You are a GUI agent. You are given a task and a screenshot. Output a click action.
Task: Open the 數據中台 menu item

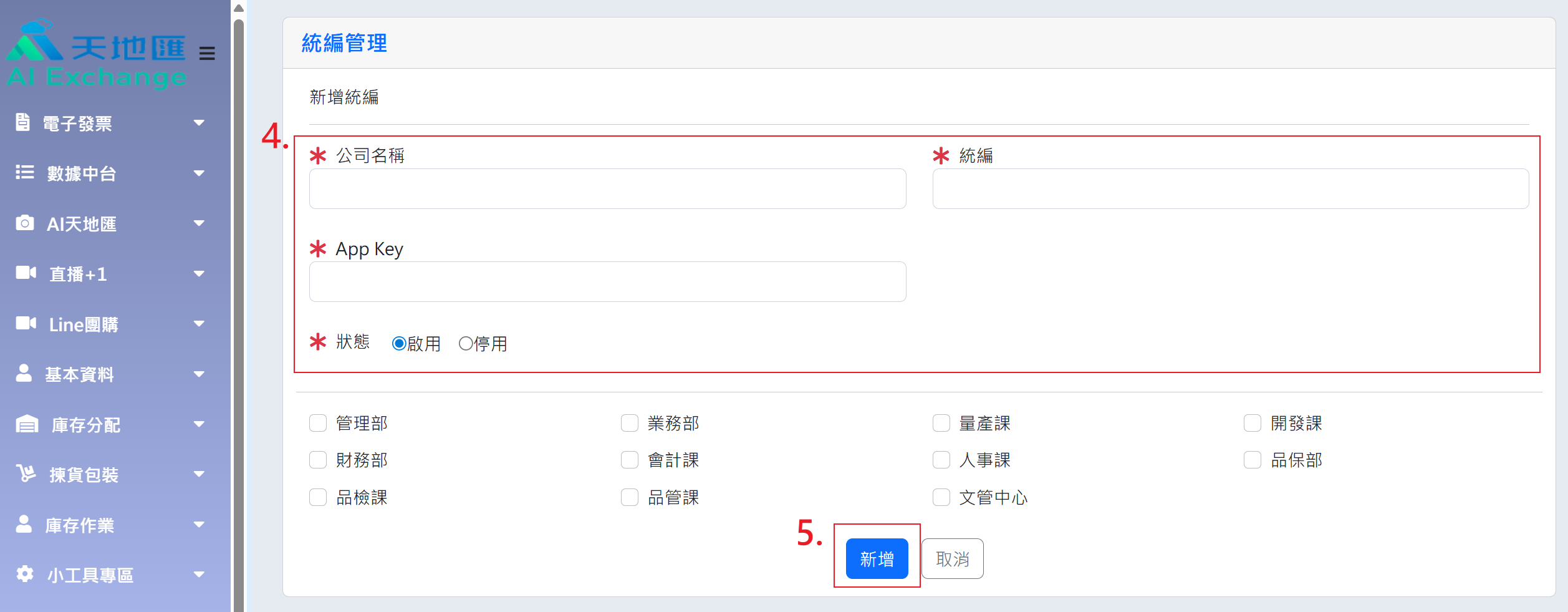82,173
